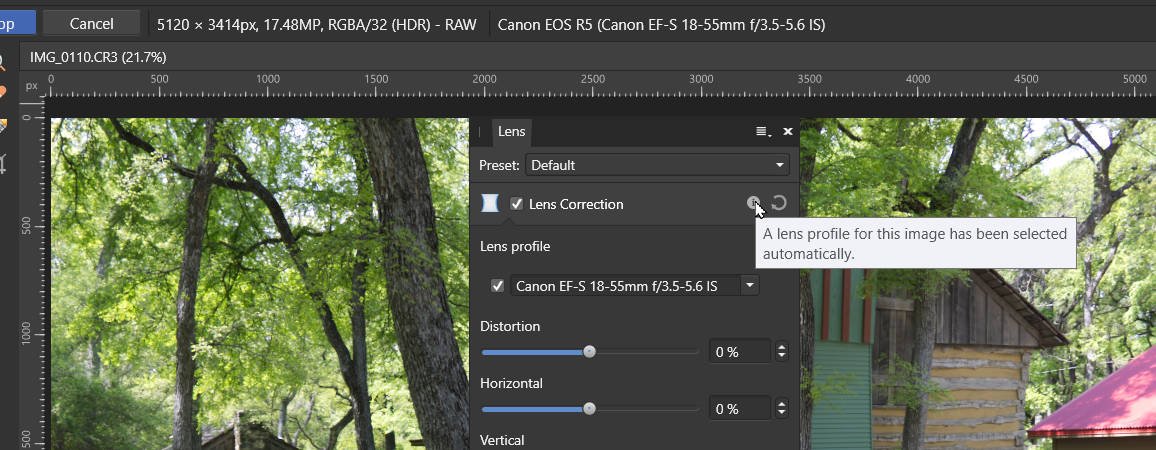The width and height of the screenshot is (1156, 450).
Task: Click the Distortion percentage stepper arrows
Action: point(781,352)
